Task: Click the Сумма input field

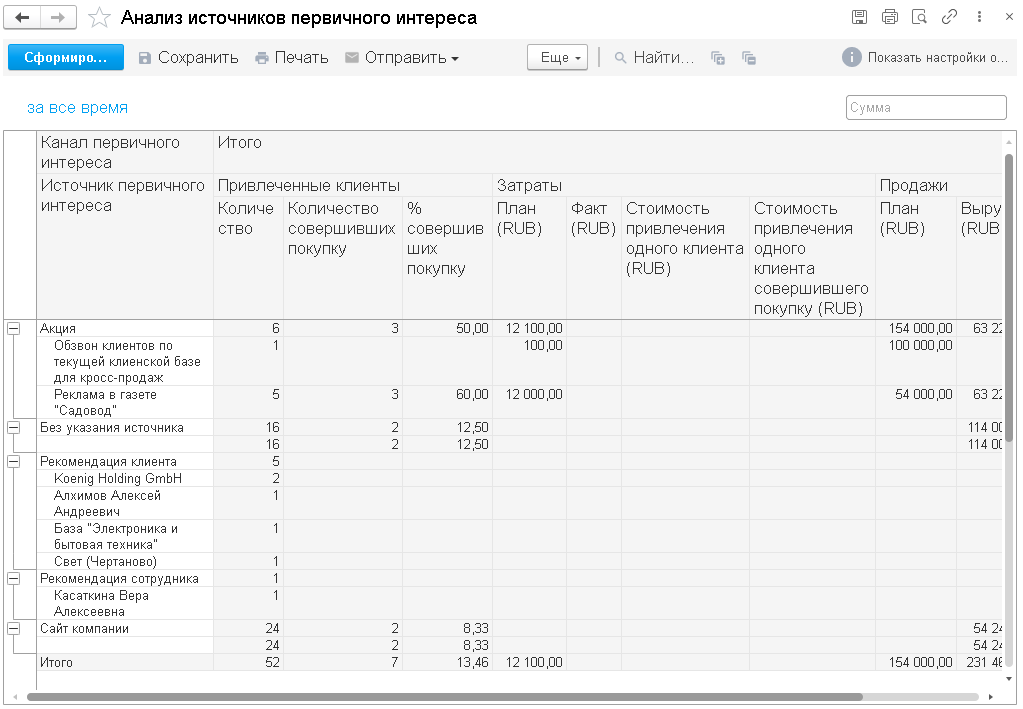Action: pos(926,108)
